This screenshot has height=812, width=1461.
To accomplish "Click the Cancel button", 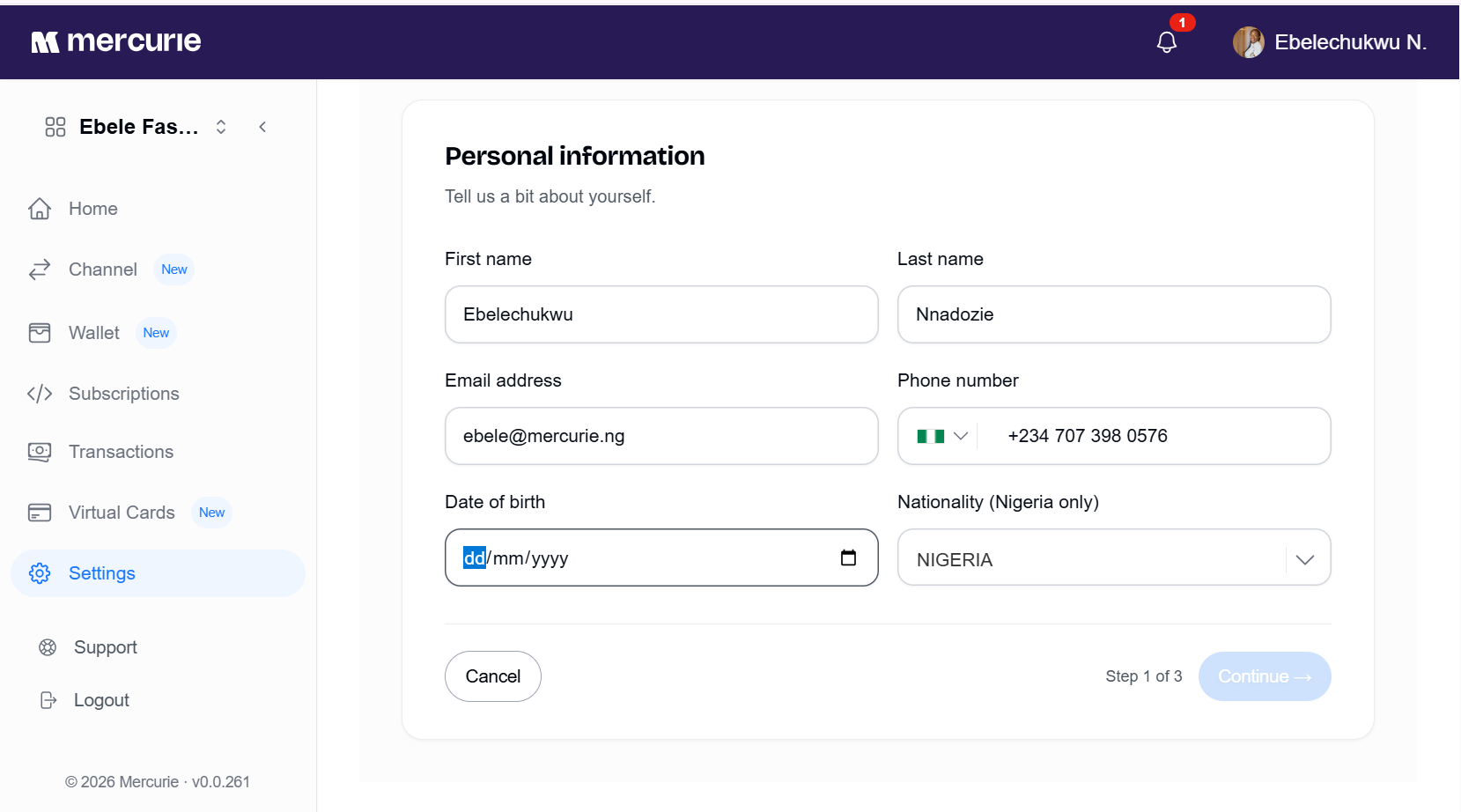I will [x=493, y=676].
